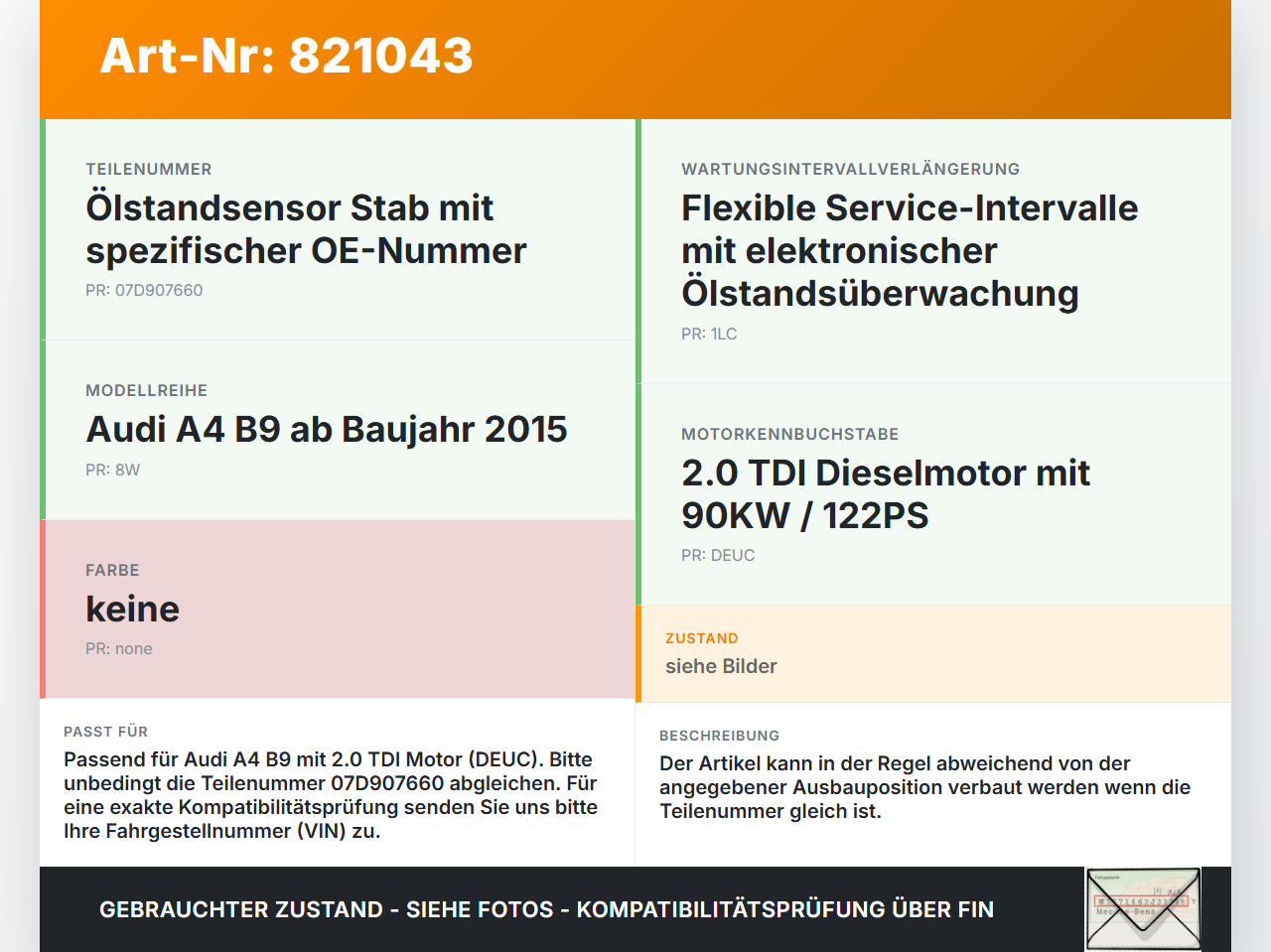The width and height of the screenshot is (1271, 952).
Task: Click the label 'PASST FÜR'
Action: point(106,733)
